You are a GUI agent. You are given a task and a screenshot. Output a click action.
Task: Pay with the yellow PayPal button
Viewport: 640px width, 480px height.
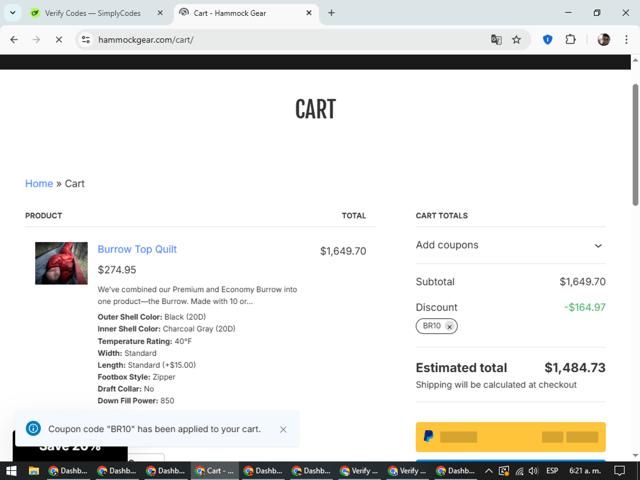pyautogui.click(x=511, y=437)
